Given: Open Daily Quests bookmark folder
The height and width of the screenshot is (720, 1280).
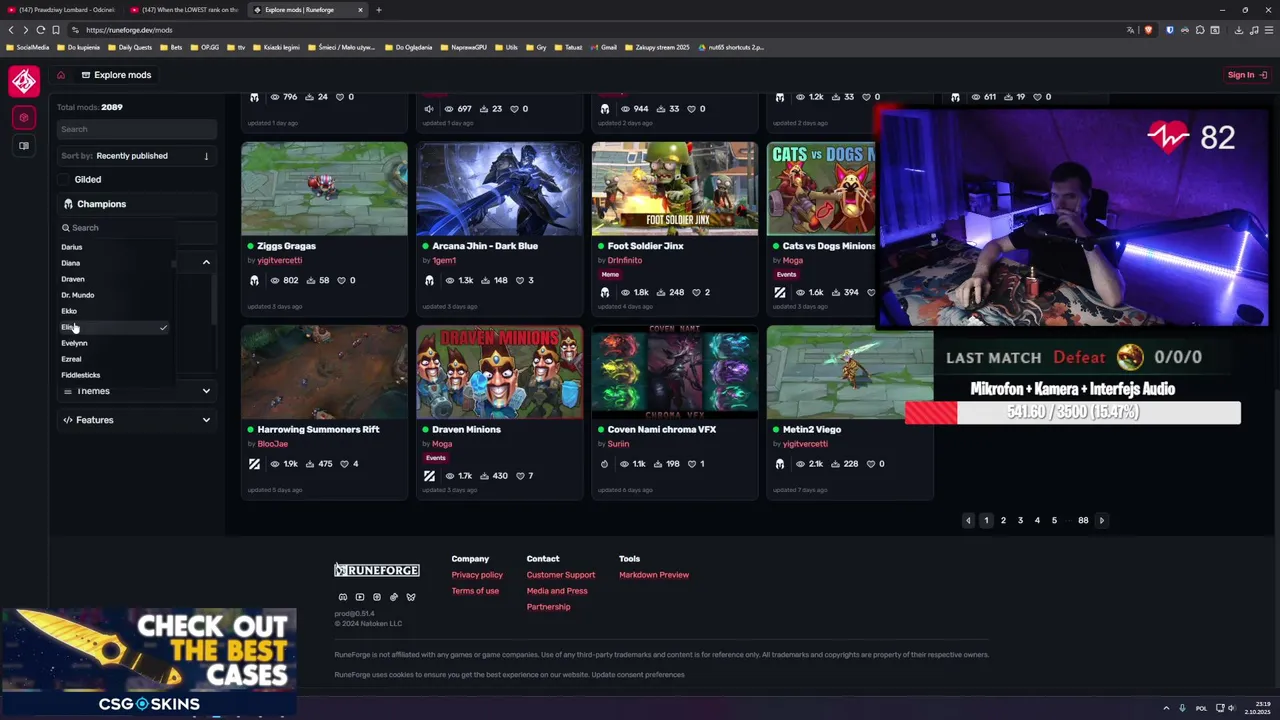Looking at the screenshot, I should tap(130, 47).
